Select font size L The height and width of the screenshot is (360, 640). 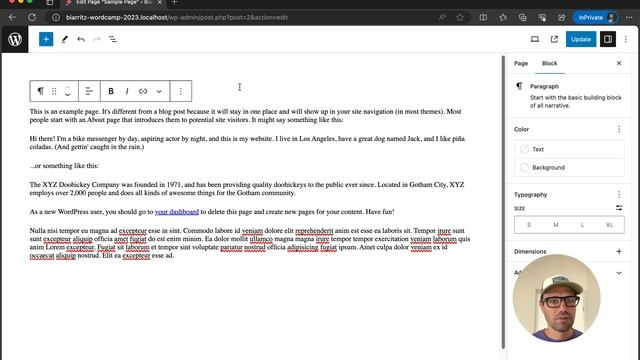582,225
